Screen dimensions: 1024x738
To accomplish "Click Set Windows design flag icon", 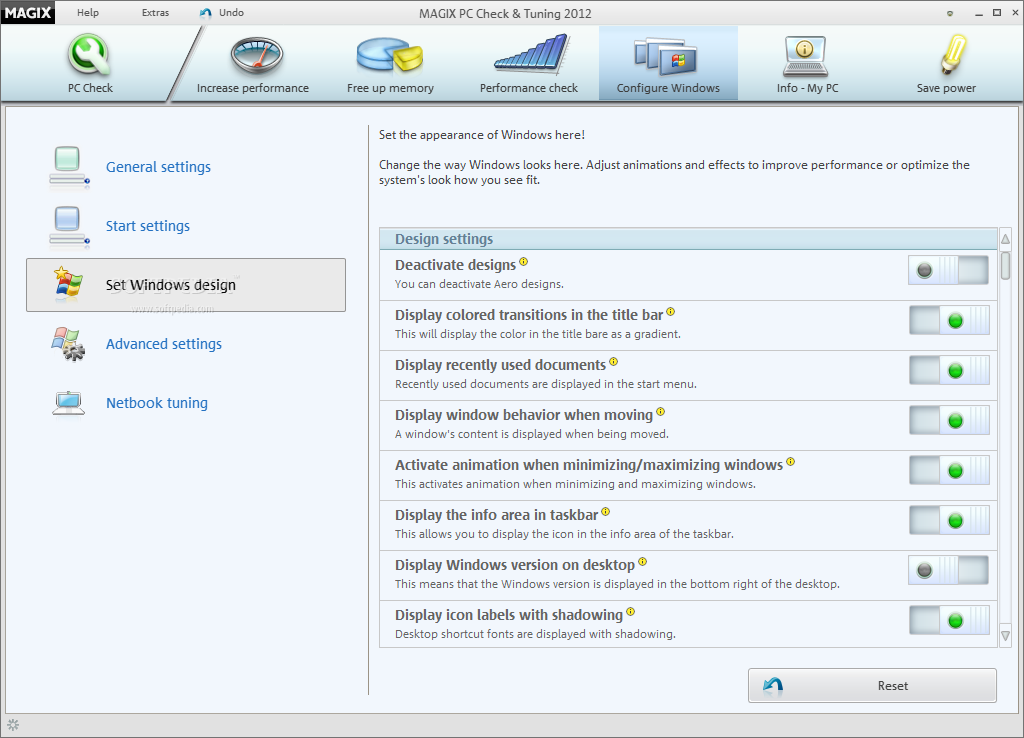I will point(69,283).
